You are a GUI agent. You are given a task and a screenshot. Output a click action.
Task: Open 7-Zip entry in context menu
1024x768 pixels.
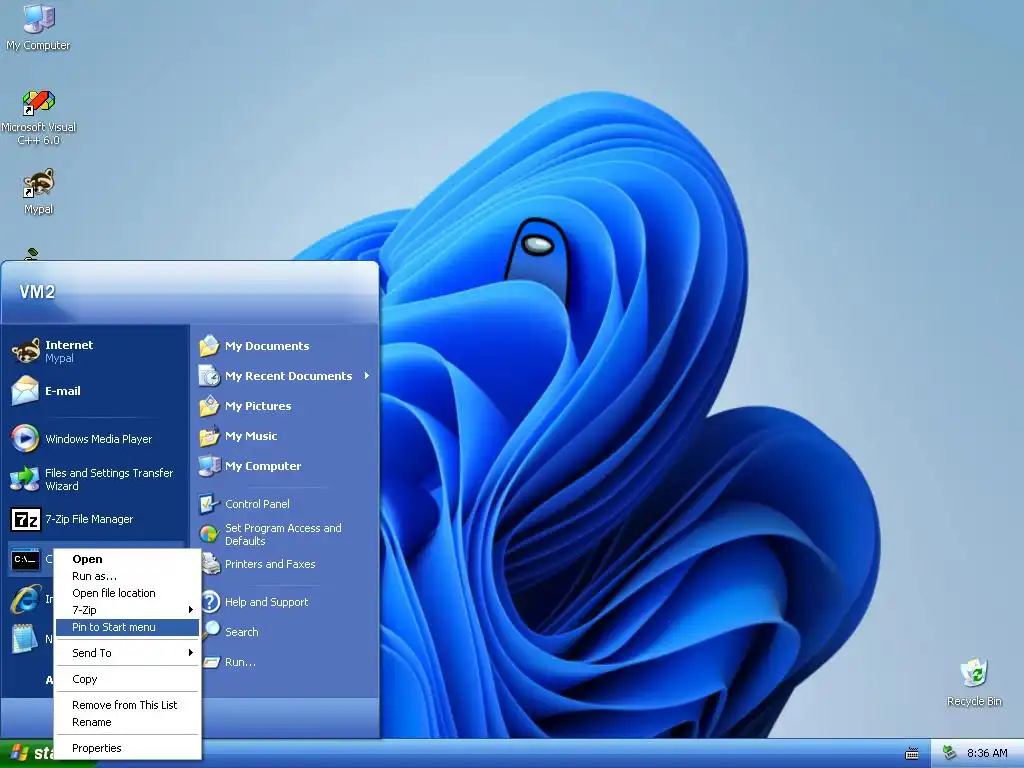click(127, 610)
